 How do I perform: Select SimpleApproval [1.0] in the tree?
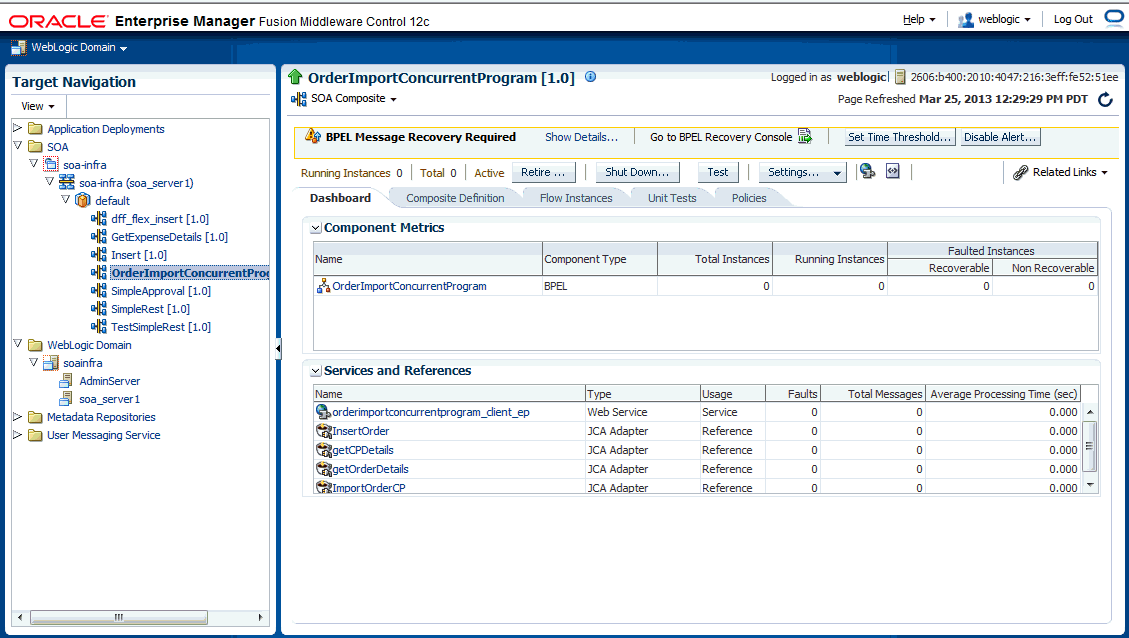(161, 291)
